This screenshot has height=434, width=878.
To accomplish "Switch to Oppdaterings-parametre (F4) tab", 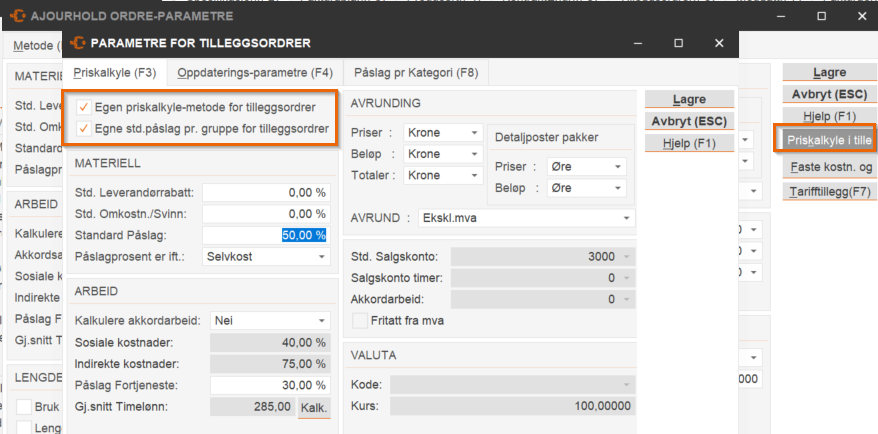I will click(x=254, y=72).
